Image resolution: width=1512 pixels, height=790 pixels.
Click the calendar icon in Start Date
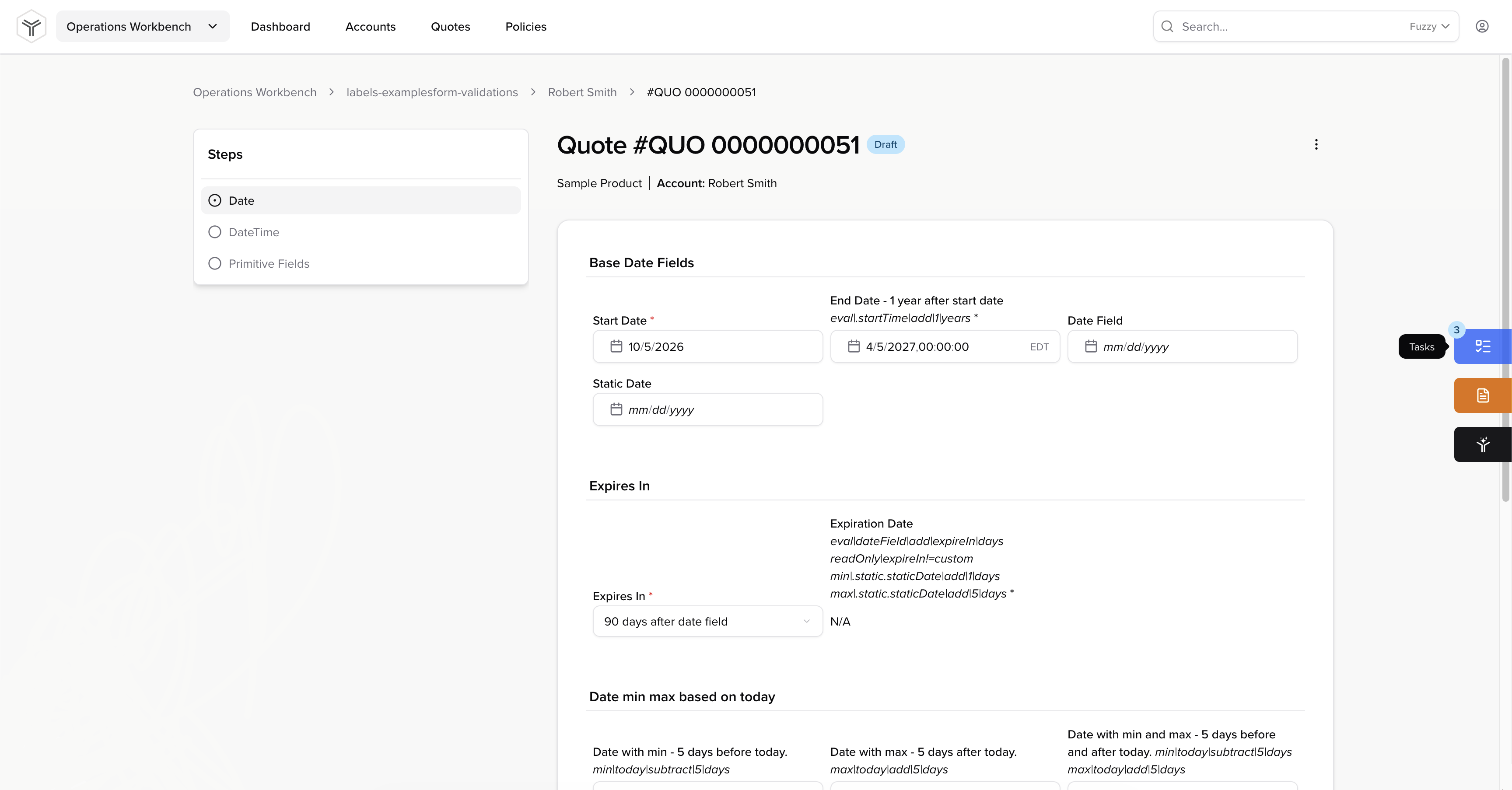616,346
